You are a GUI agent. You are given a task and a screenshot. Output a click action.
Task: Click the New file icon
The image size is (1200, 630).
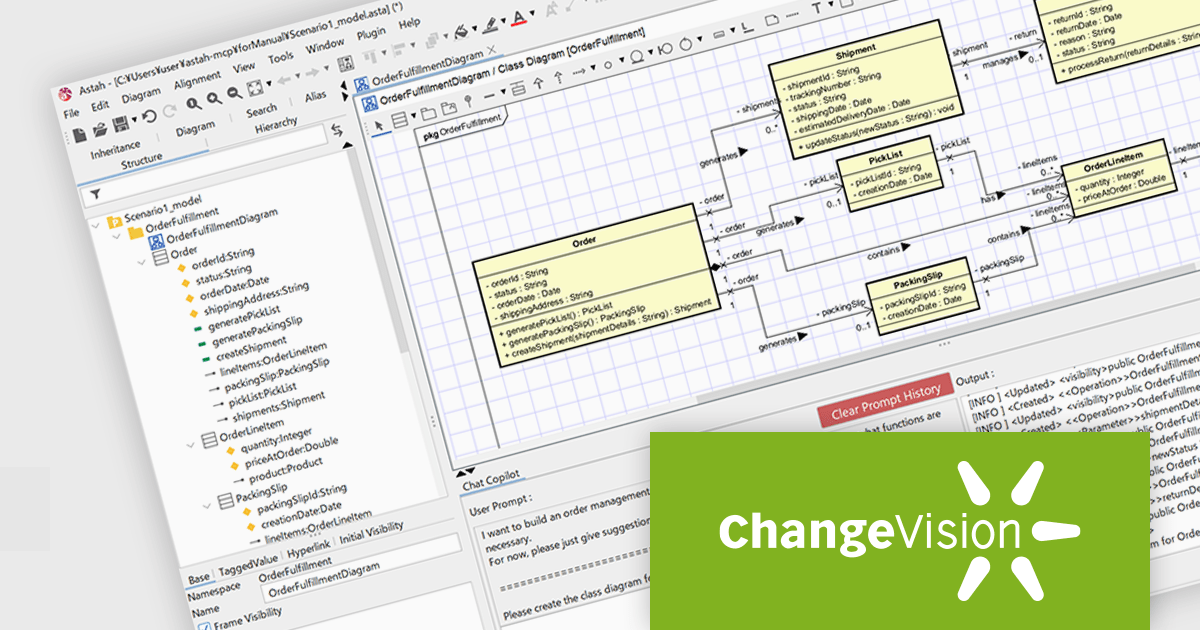(x=80, y=135)
